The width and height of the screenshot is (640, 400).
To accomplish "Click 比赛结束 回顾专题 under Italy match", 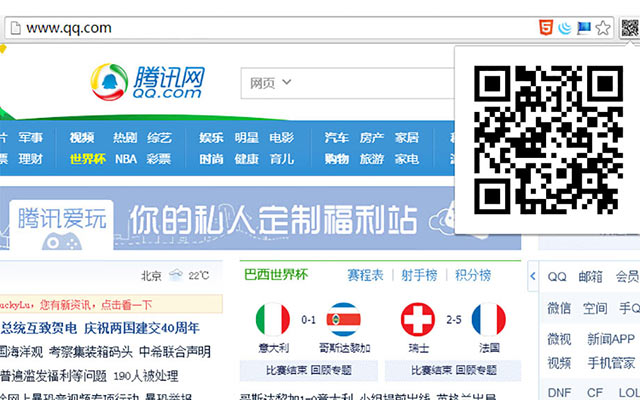I will click(x=309, y=370).
